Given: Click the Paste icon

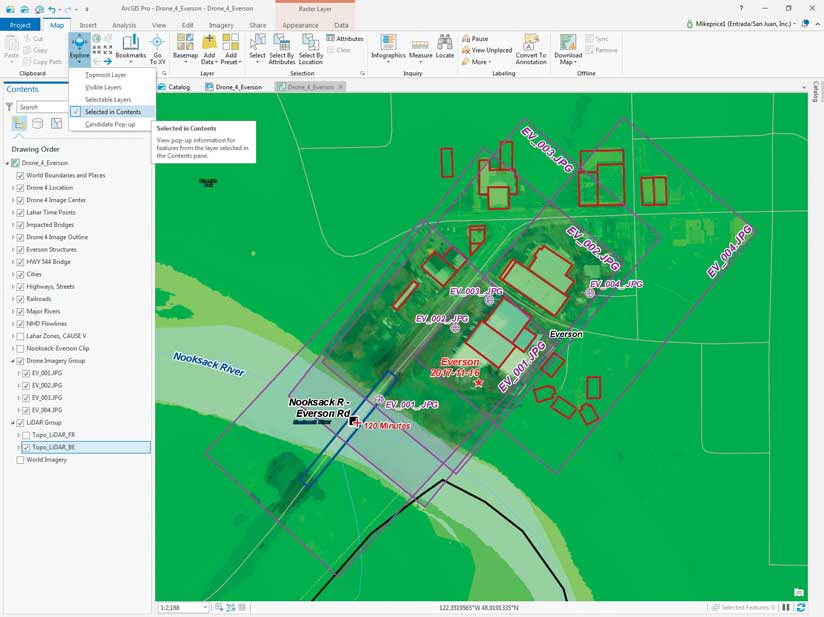Looking at the screenshot, I should (x=11, y=42).
